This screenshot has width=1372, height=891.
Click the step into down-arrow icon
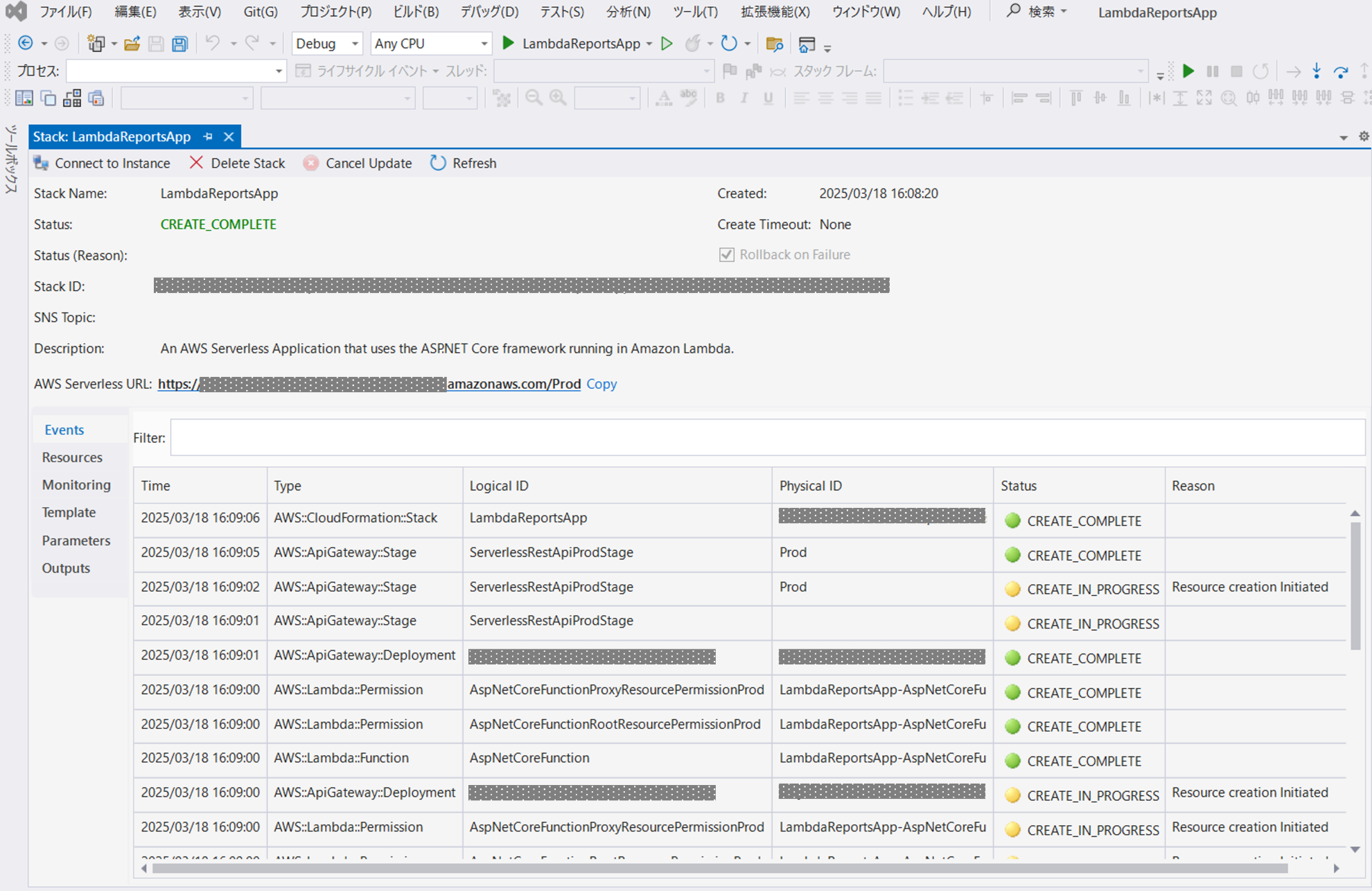point(1317,71)
